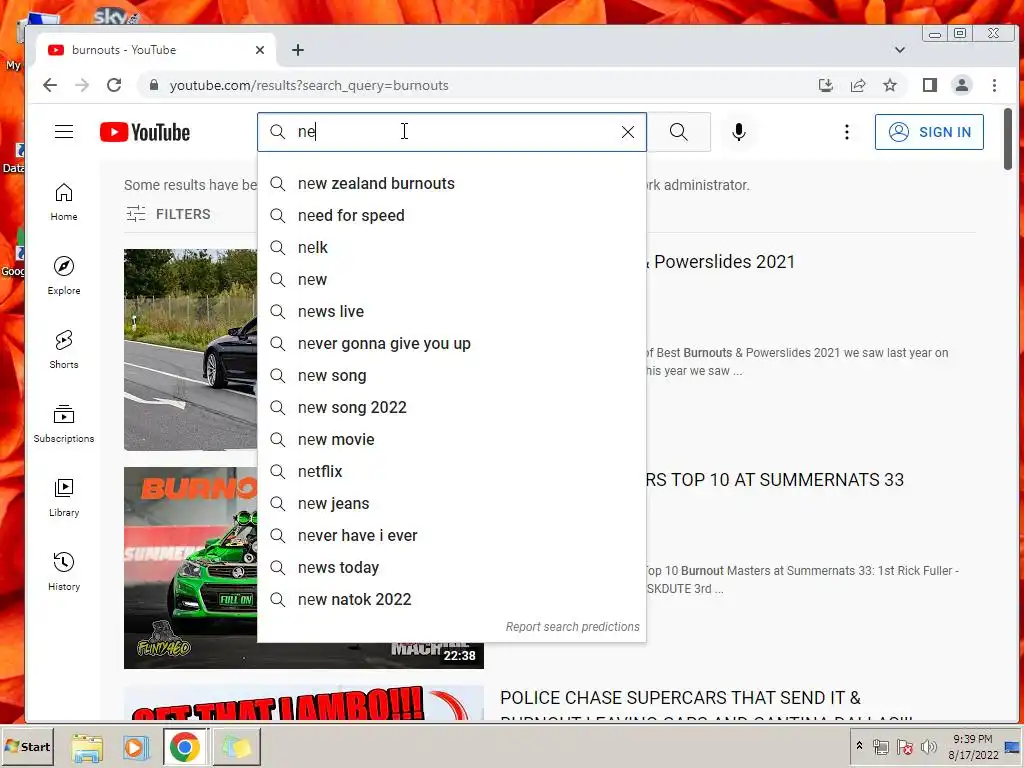Click the Chrome taskbar icon
Viewport: 1024px width, 768px height.
tap(185, 748)
